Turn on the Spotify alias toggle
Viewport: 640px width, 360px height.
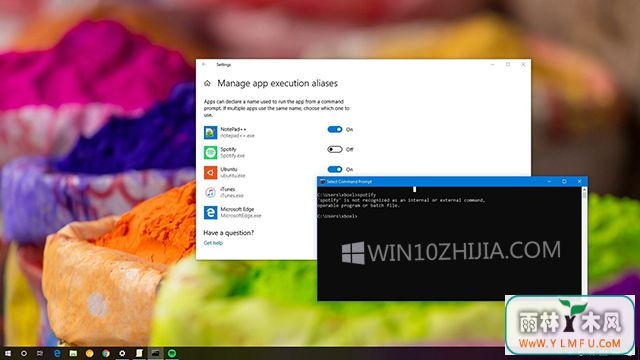(x=335, y=149)
